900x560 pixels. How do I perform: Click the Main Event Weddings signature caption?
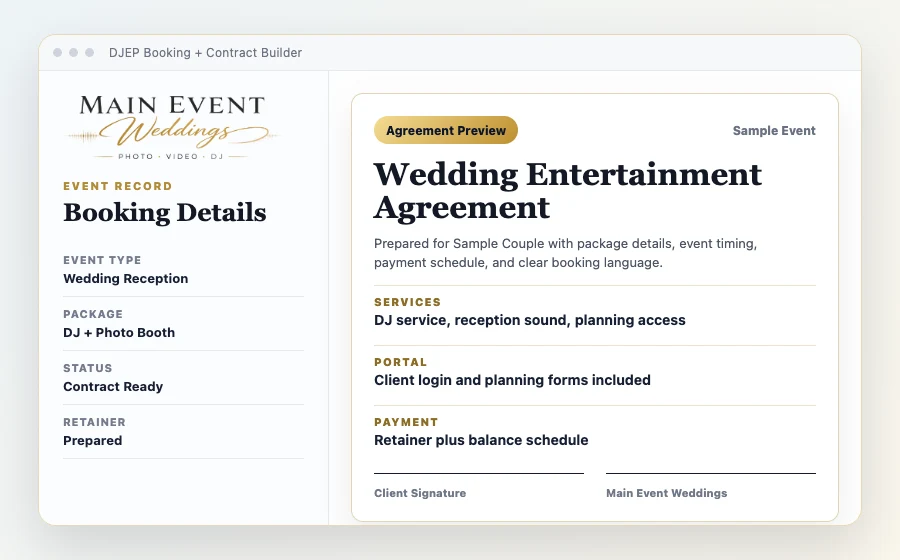(x=666, y=493)
